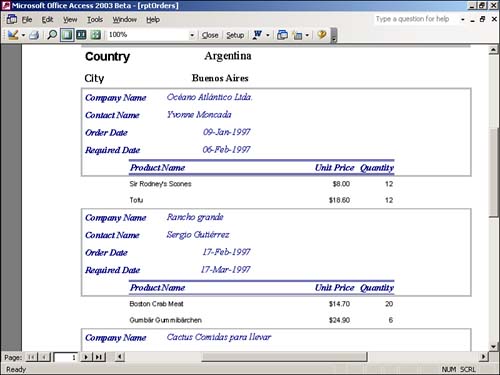Click the Argentina country value
500x375 pixels.
click(228, 56)
